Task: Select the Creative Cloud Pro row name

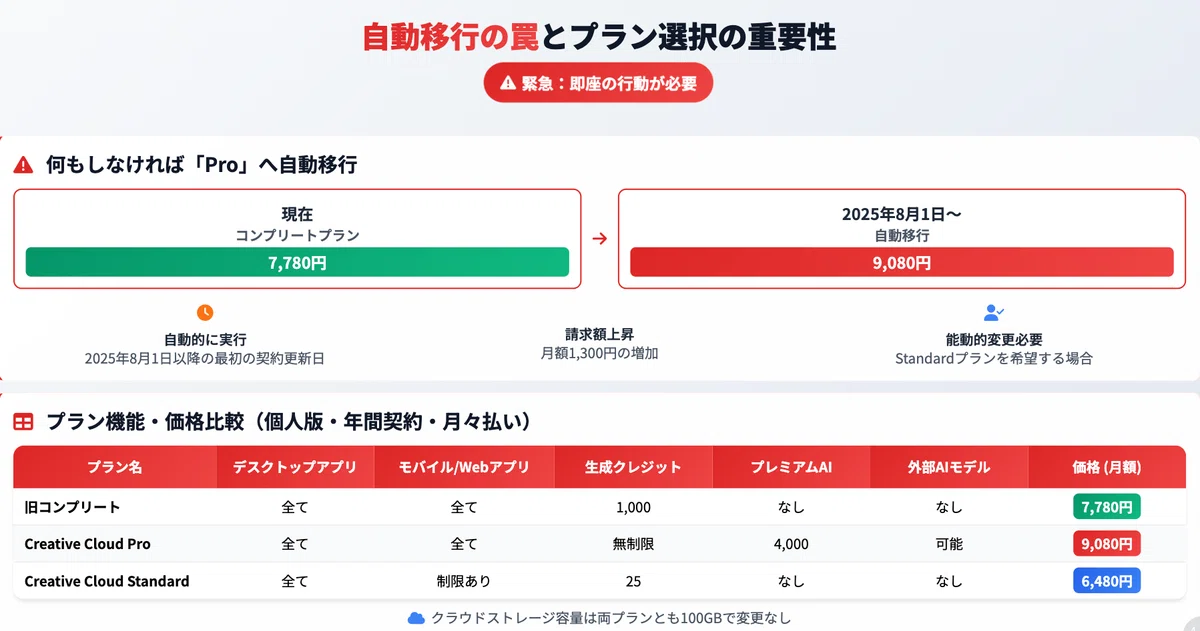Action: tap(88, 544)
